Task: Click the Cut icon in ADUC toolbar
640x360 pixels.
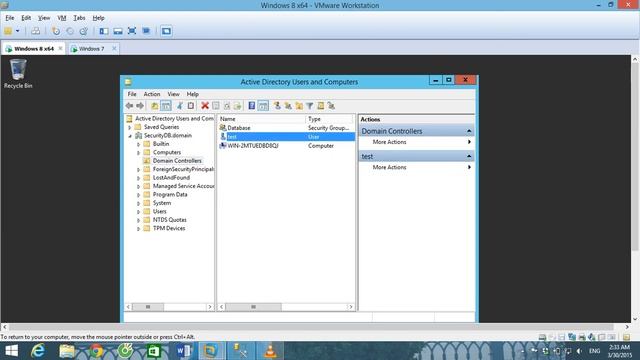Action: tap(180, 106)
